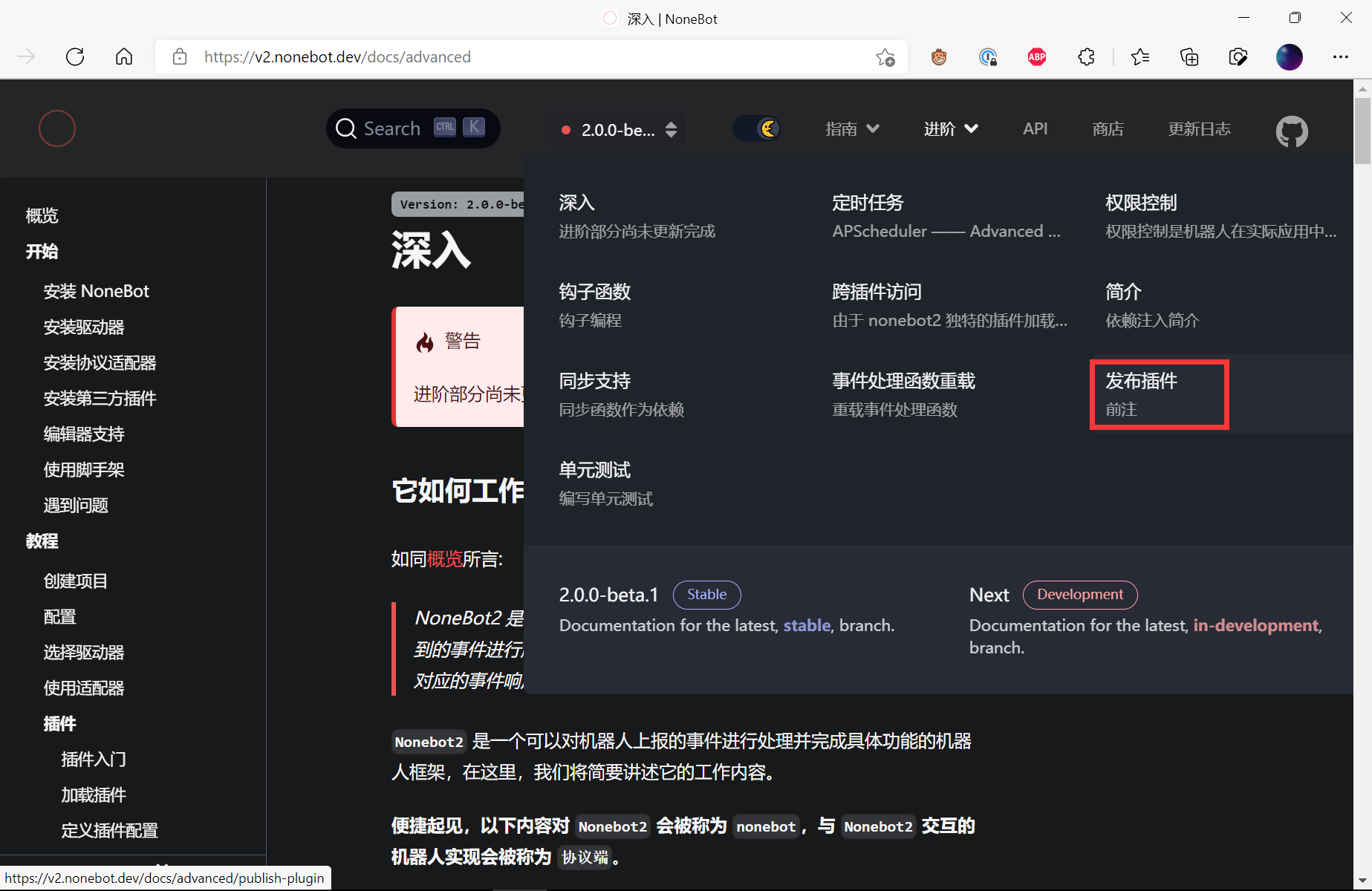Open the 2.0.0-beta version dropdown
The image size is (1372, 891).
pyautogui.click(x=616, y=129)
